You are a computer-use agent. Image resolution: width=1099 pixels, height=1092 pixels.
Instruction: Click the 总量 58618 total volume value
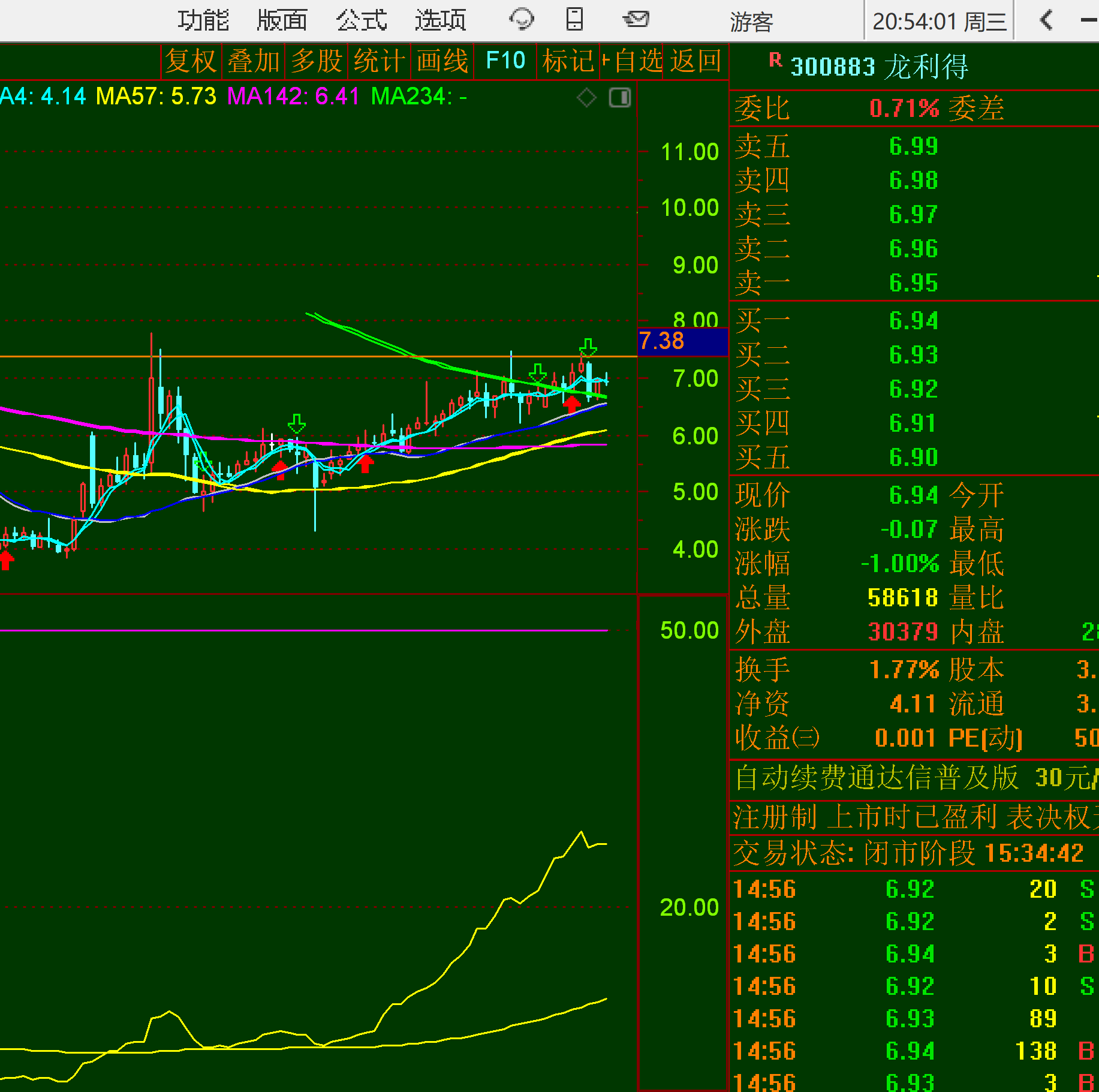coord(902,598)
